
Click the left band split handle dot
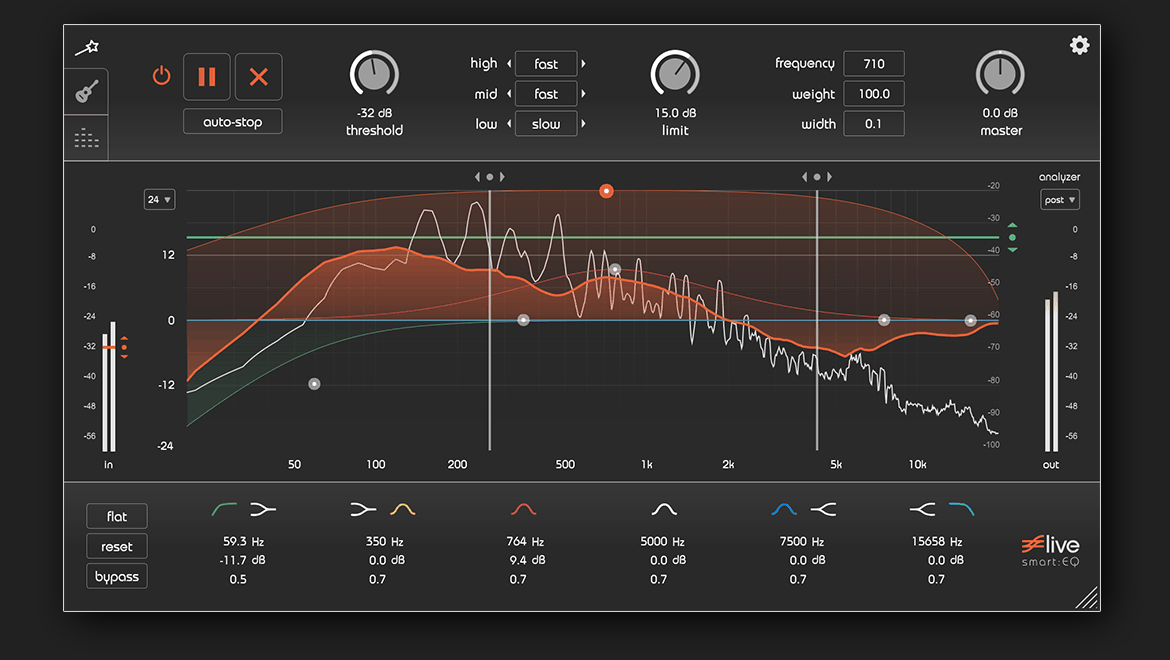pyautogui.click(x=489, y=177)
